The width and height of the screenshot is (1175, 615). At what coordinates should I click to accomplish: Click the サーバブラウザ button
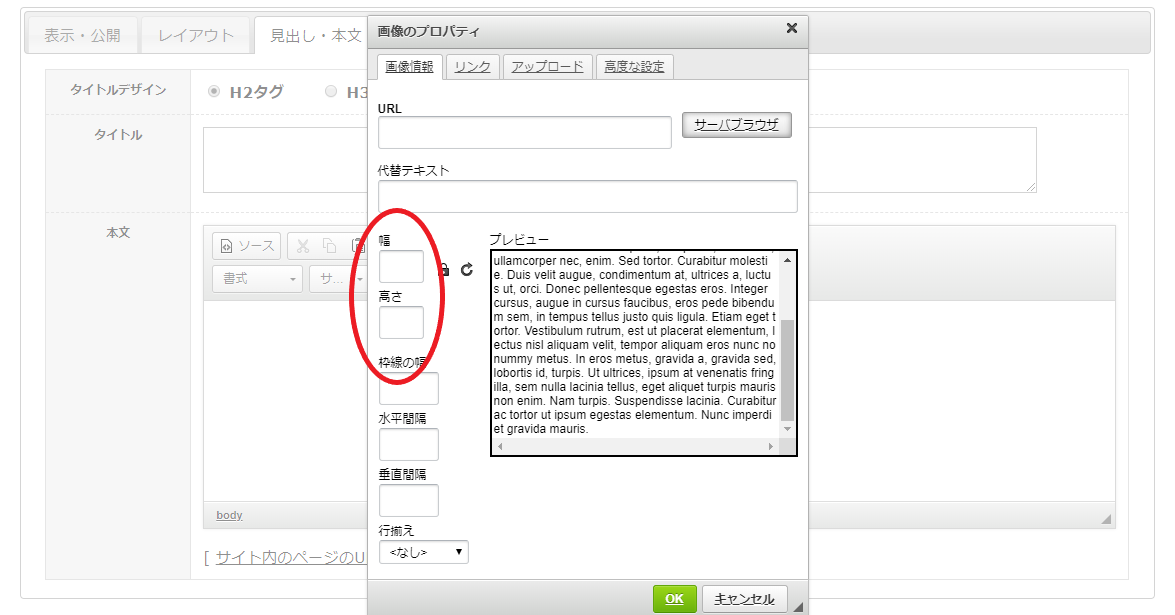click(x=736, y=125)
